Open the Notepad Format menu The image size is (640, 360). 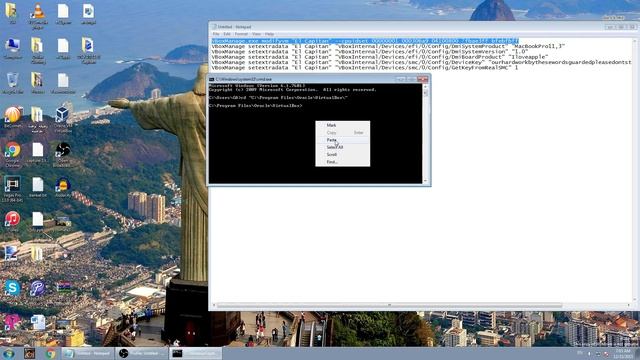241,34
